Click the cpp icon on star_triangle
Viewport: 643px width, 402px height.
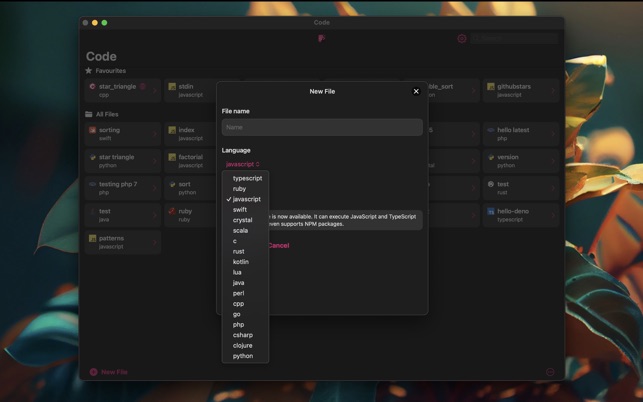coord(92,87)
